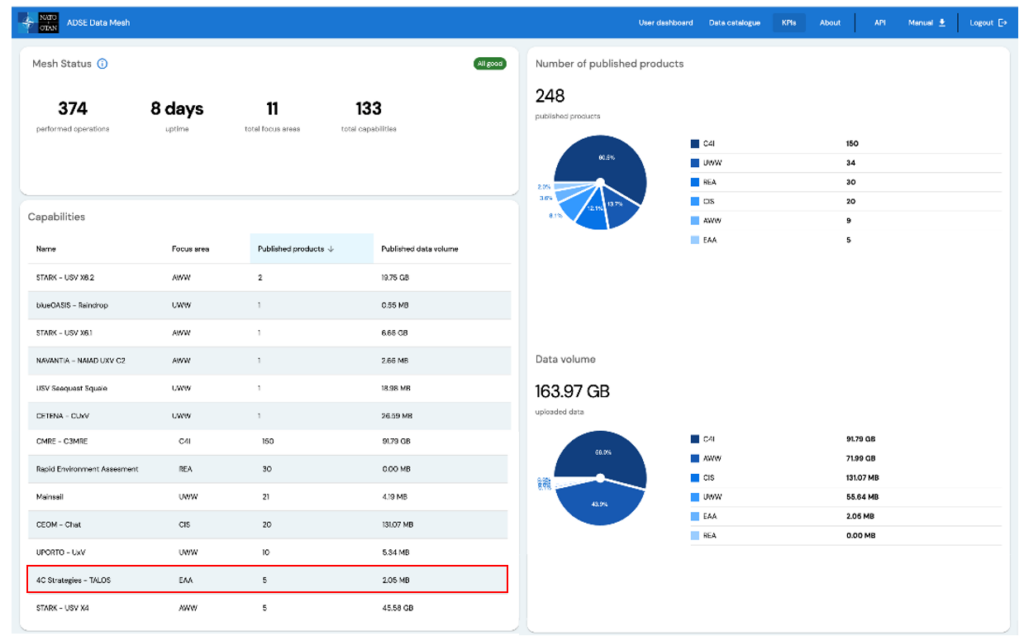This screenshot has width=1024, height=641.
Task: Sort by Published data volume header
Action: (x=419, y=249)
